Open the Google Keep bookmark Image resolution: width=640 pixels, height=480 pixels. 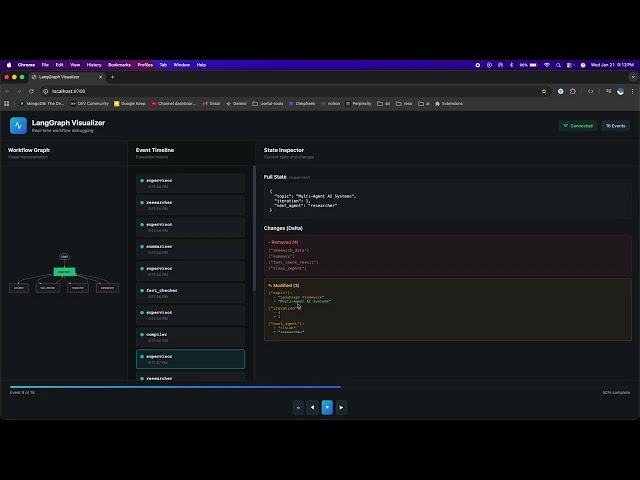point(130,104)
